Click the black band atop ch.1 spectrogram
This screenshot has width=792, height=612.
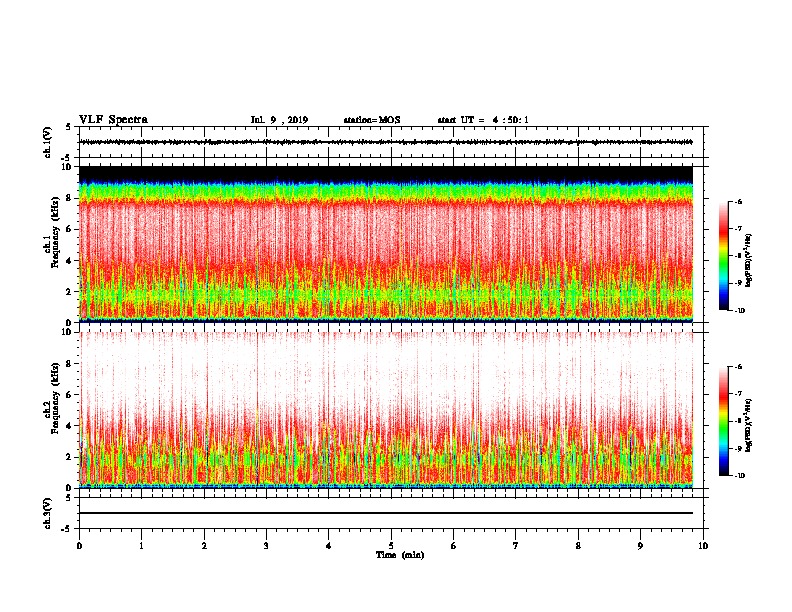386,174
